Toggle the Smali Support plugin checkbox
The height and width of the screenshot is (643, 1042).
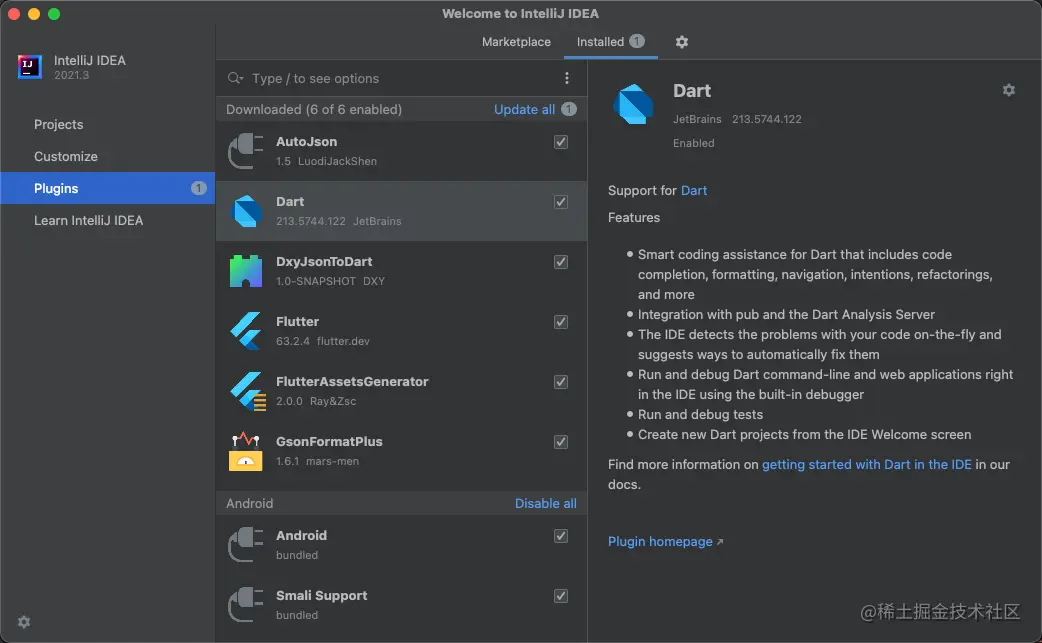click(561, 596)
